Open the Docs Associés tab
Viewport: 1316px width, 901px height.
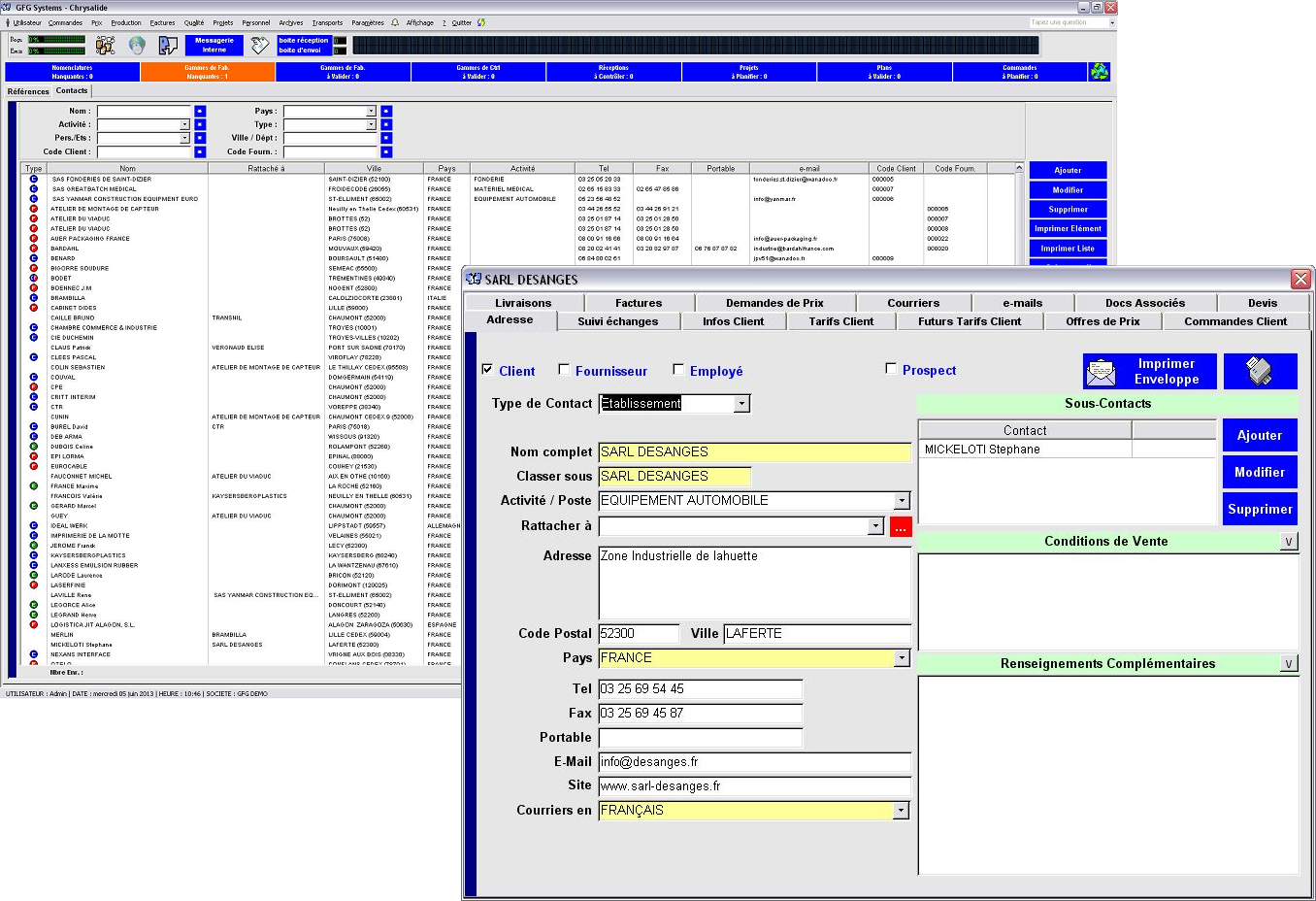pos(1145,303)
